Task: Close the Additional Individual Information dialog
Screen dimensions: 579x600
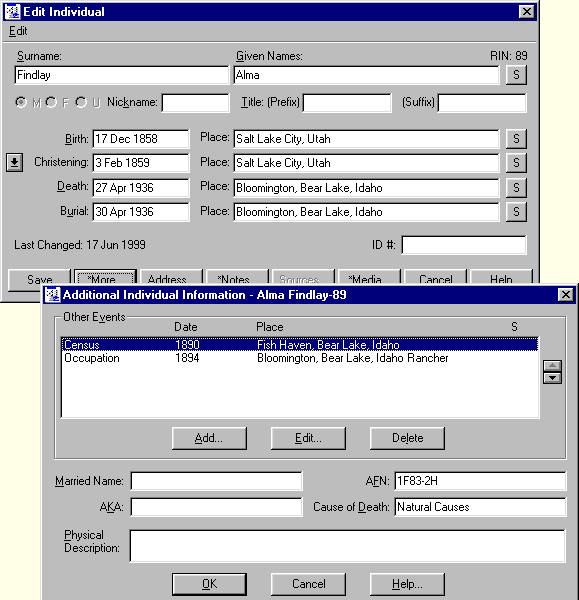Action: click(566, 295)
